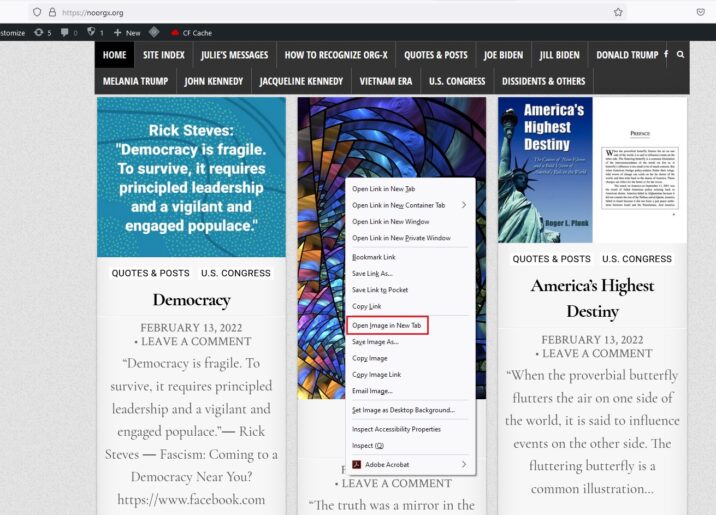Screen dimensions: 716x515
Task: Click the site security padlock icon
Action: coord(52,12)
